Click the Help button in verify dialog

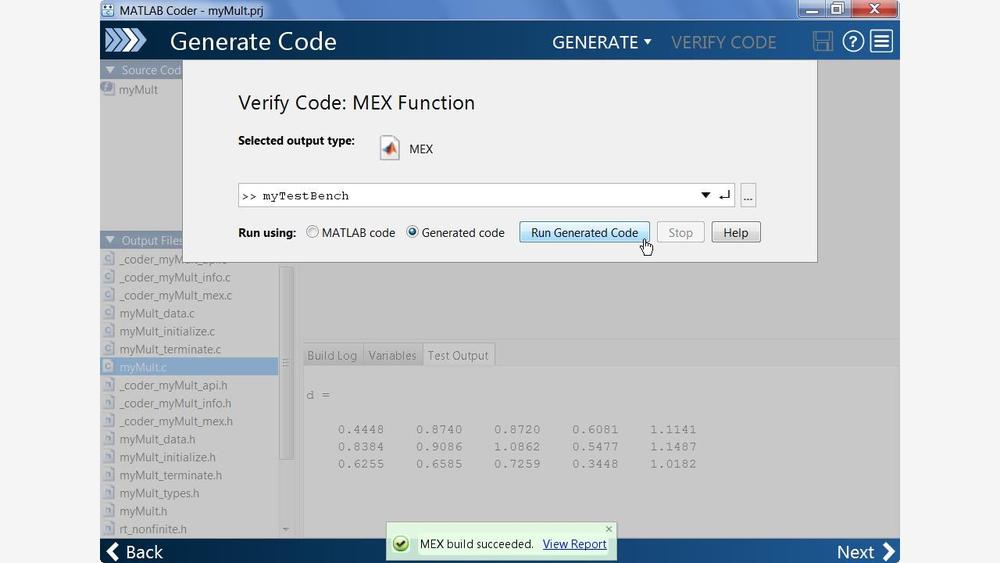pos(736,232)
